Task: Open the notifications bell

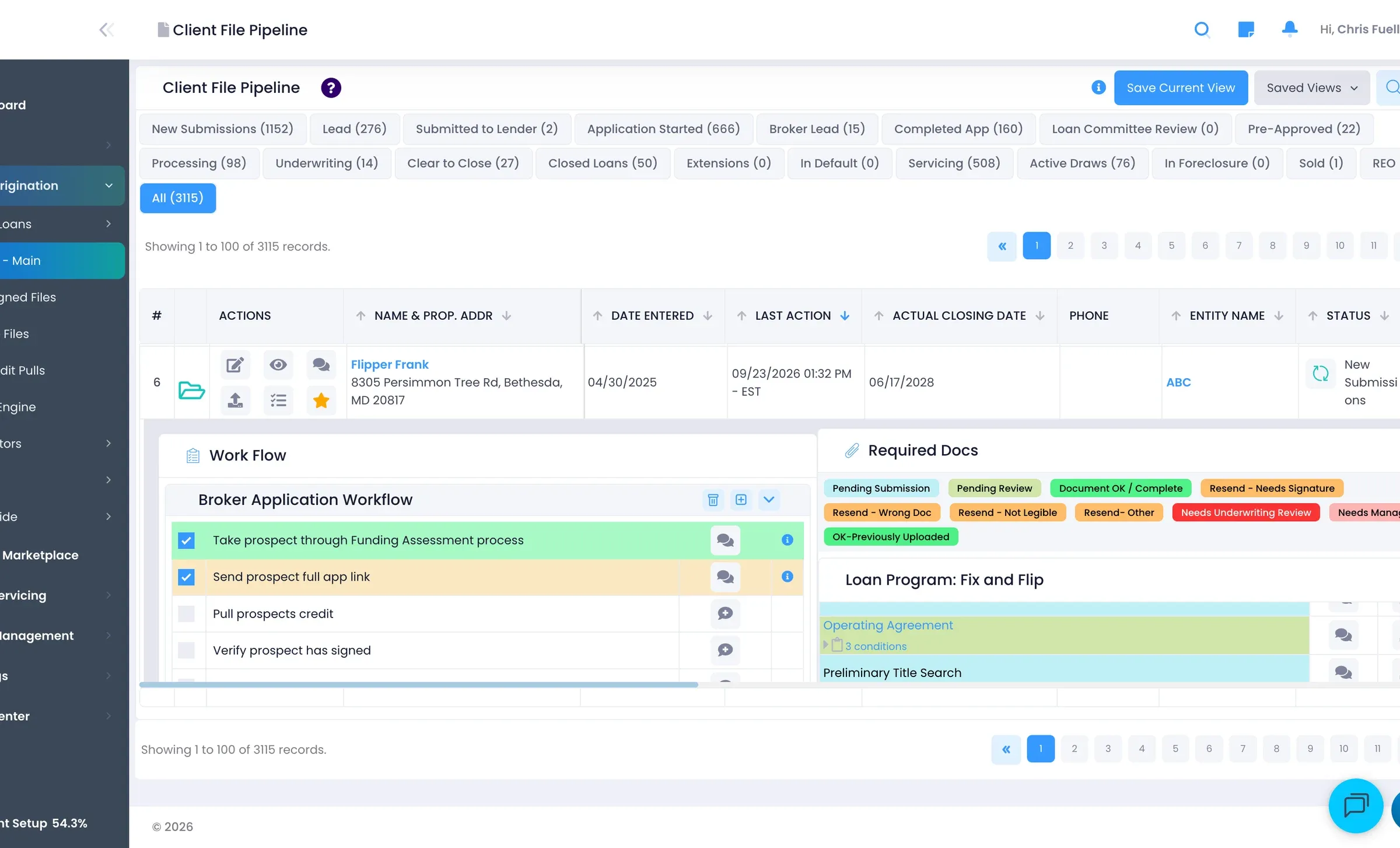Action: [1290, 29]
